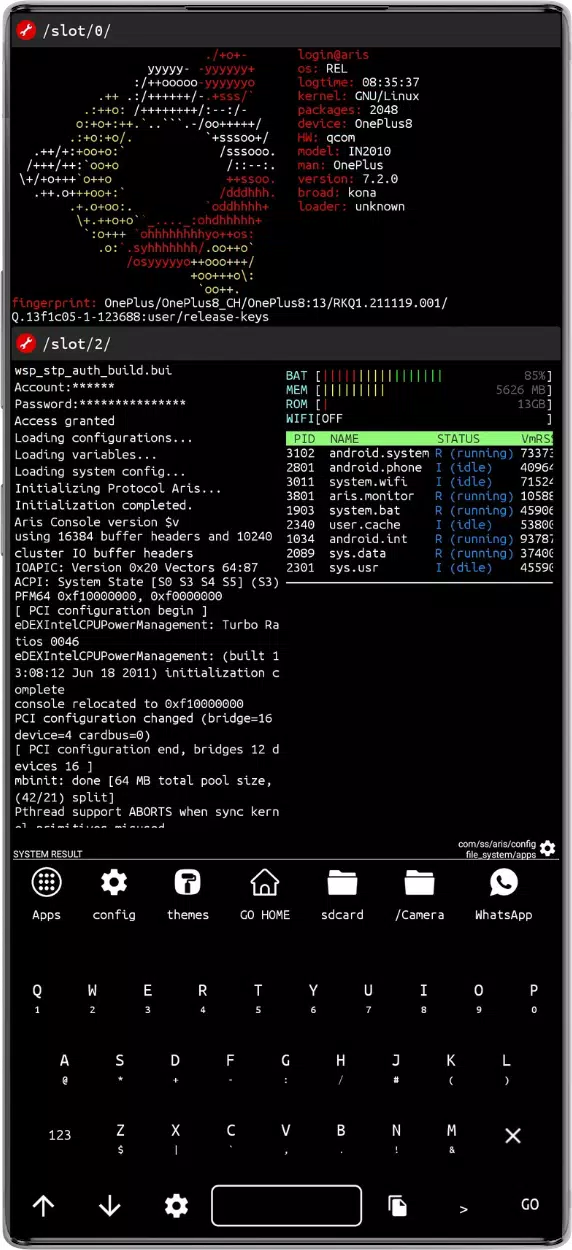The width and height of the screenshot is (572, 1250).
Task: Open the themes paint roller icon
Action: [x=187, y=882]
